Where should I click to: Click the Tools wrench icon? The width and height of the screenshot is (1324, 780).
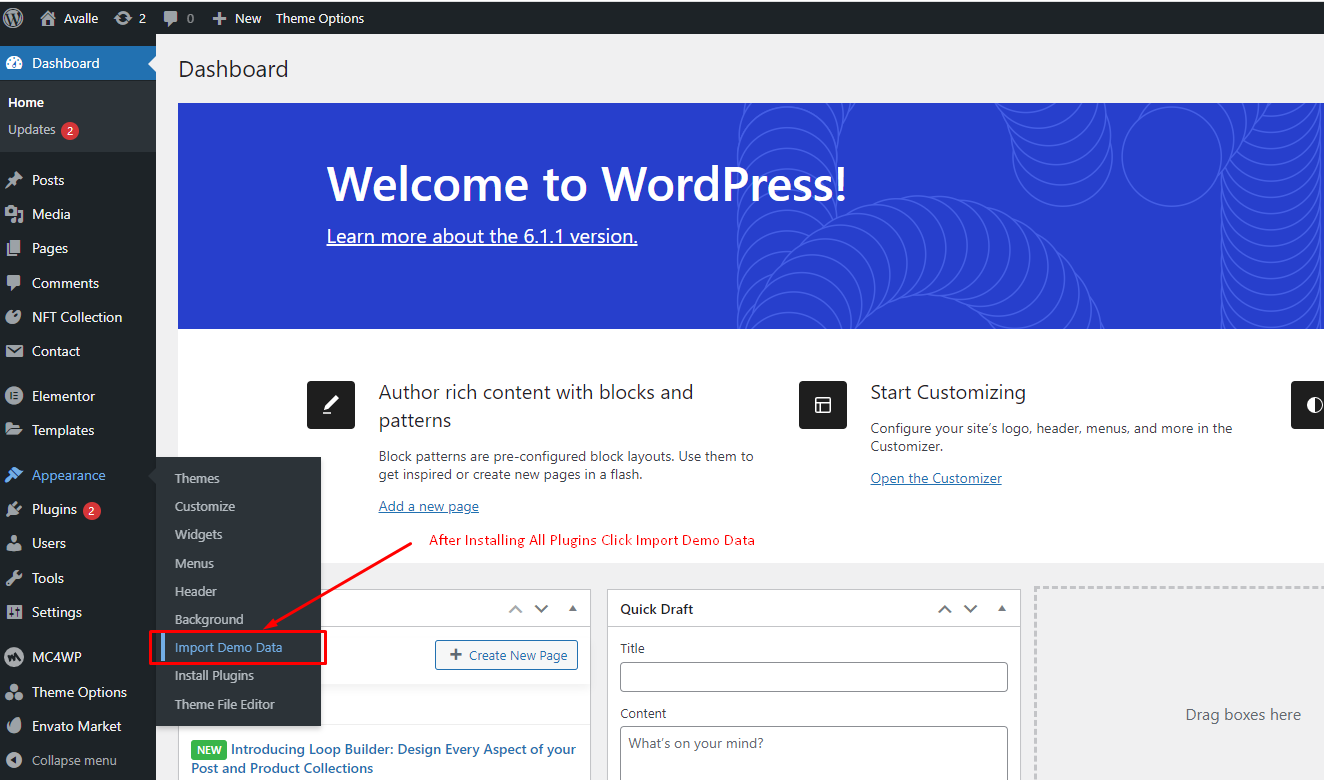(x=14, y=578)
